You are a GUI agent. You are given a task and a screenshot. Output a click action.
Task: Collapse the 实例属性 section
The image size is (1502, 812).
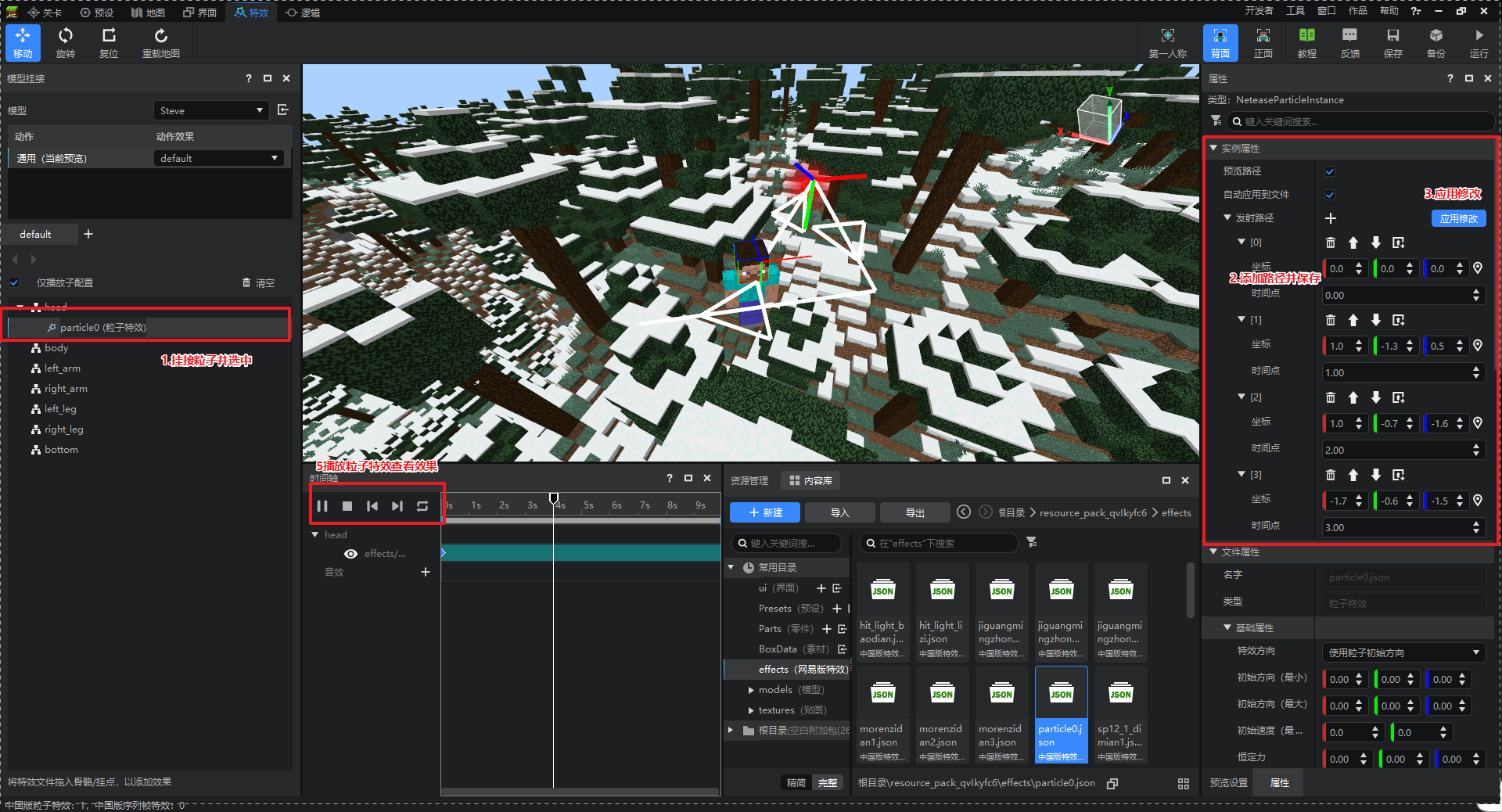(x=1213, y=148)
